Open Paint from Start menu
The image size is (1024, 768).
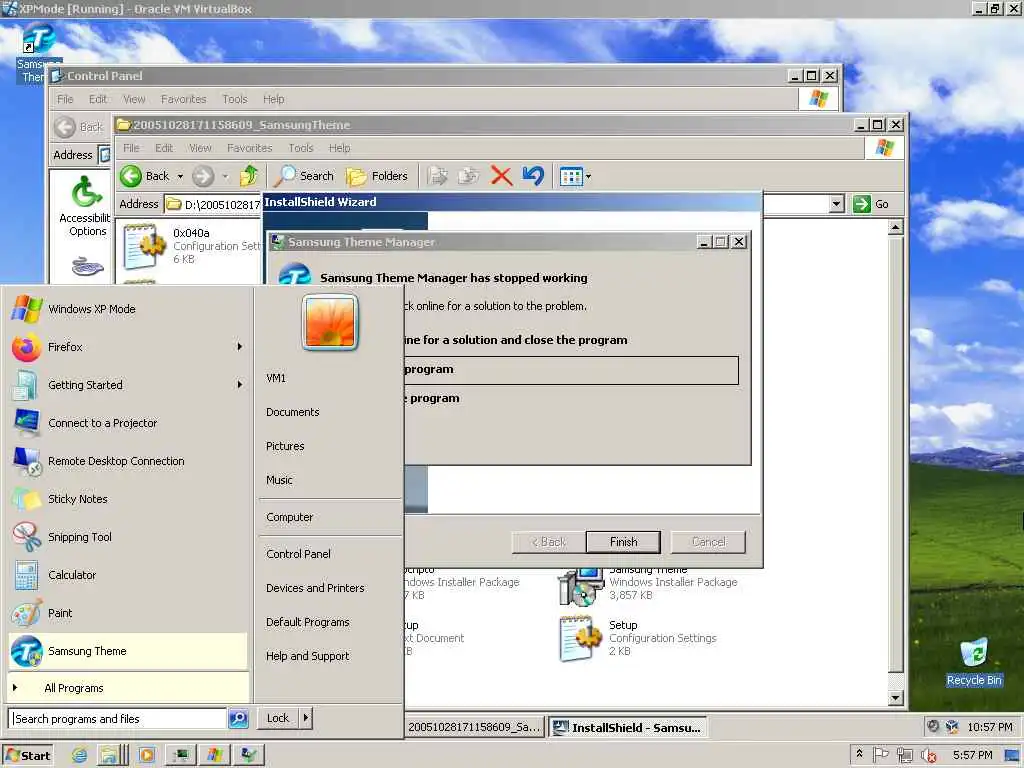tap(127, 613)
